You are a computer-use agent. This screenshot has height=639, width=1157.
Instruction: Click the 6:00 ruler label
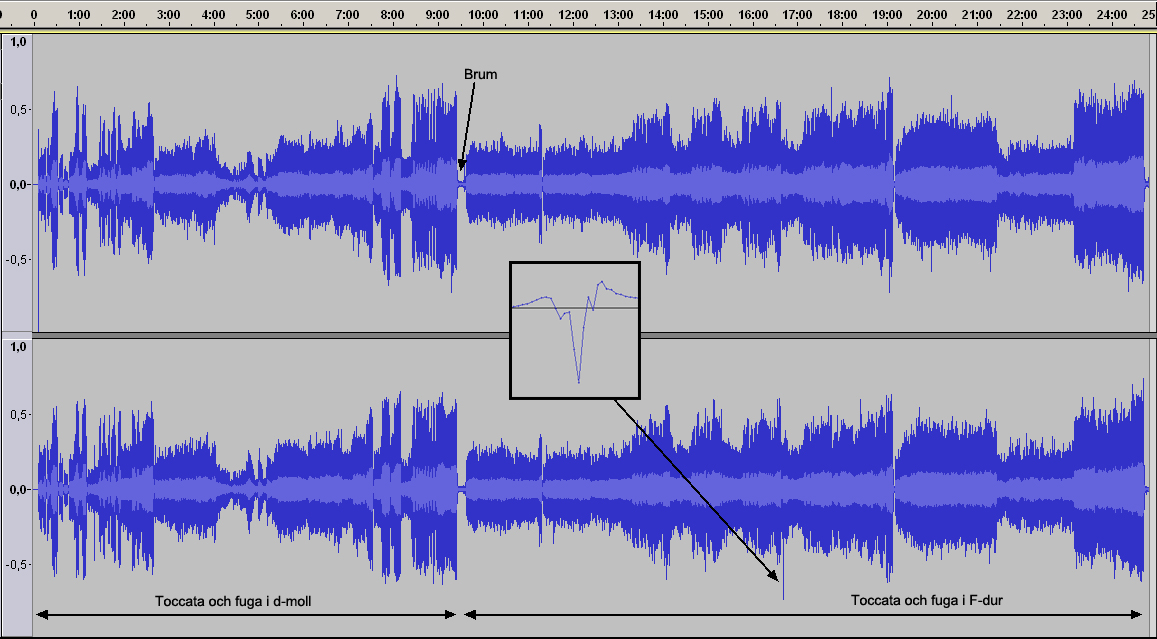[303, 14]
